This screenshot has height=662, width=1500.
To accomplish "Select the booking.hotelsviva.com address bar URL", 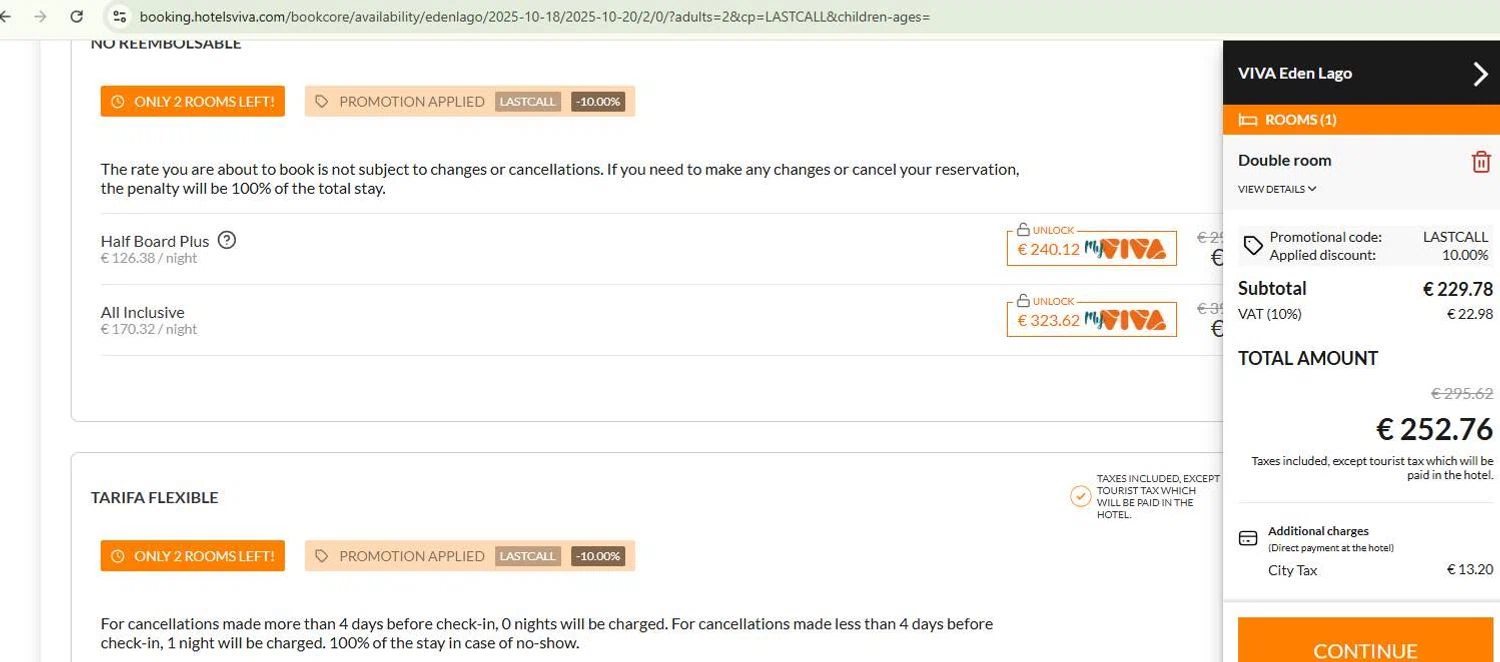I will point(535,16).
